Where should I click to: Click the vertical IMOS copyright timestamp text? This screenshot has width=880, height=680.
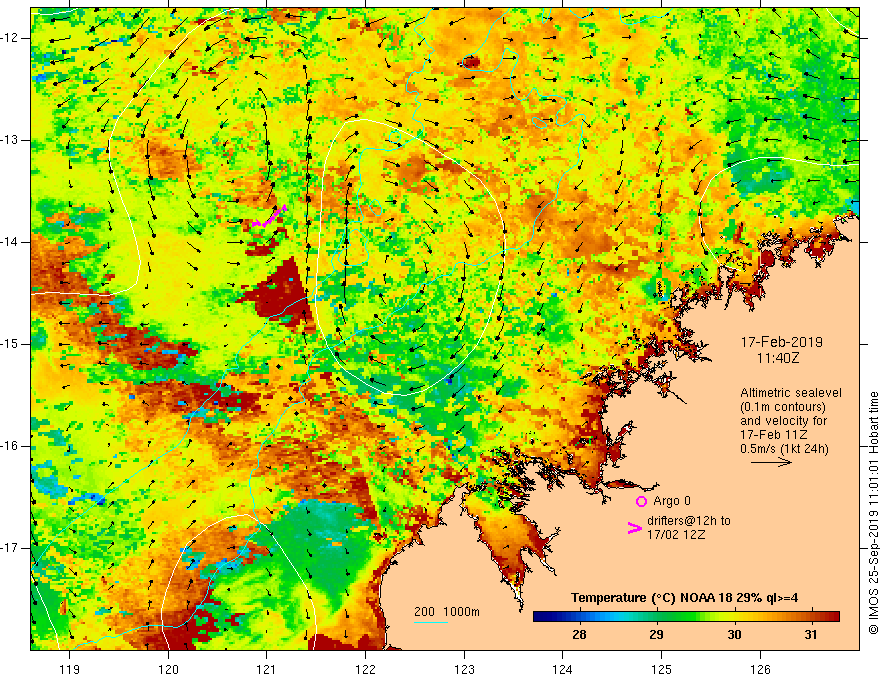(x=873, y=513)
